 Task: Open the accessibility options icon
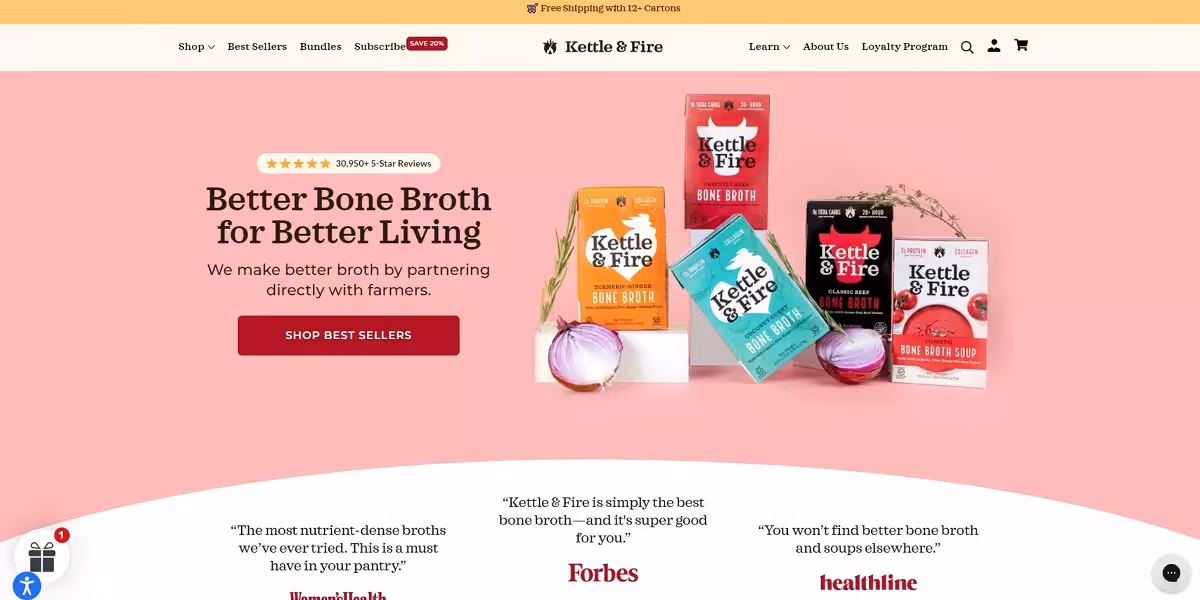(27, 586)
